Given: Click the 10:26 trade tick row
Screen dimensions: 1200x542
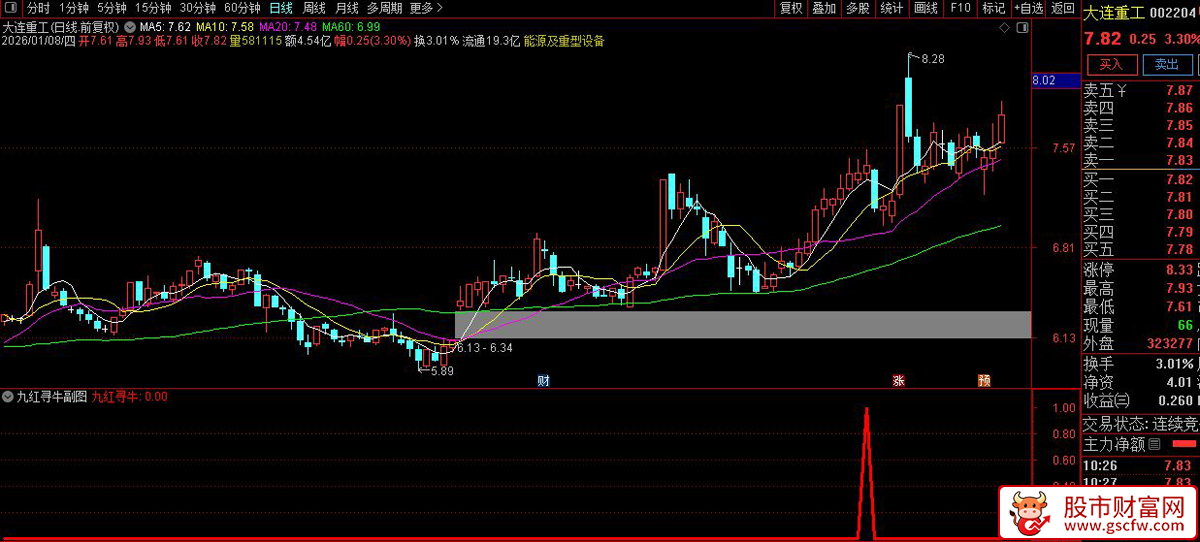Looking at the screenshot, I should click(x=1140, y=466).
